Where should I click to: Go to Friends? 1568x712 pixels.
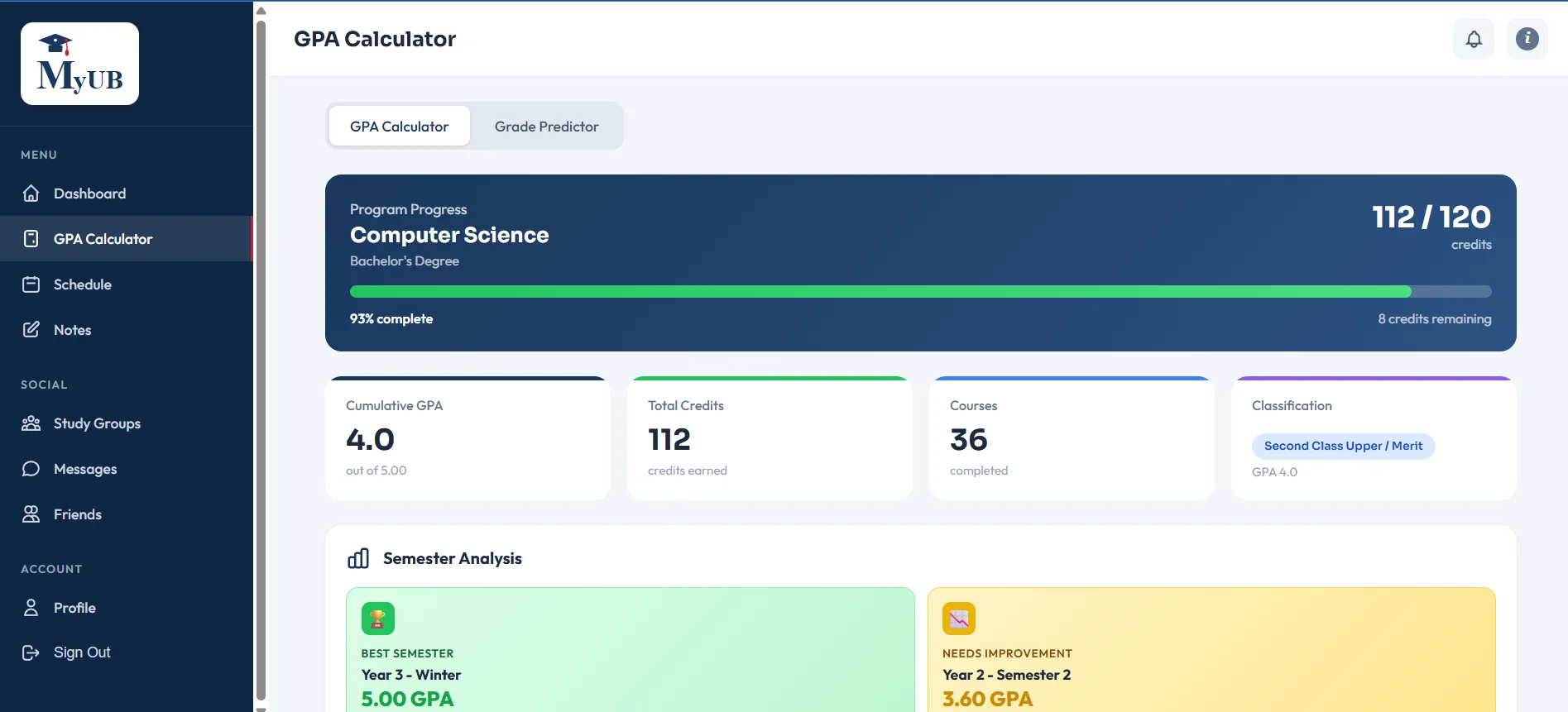(x=127, y=514)
